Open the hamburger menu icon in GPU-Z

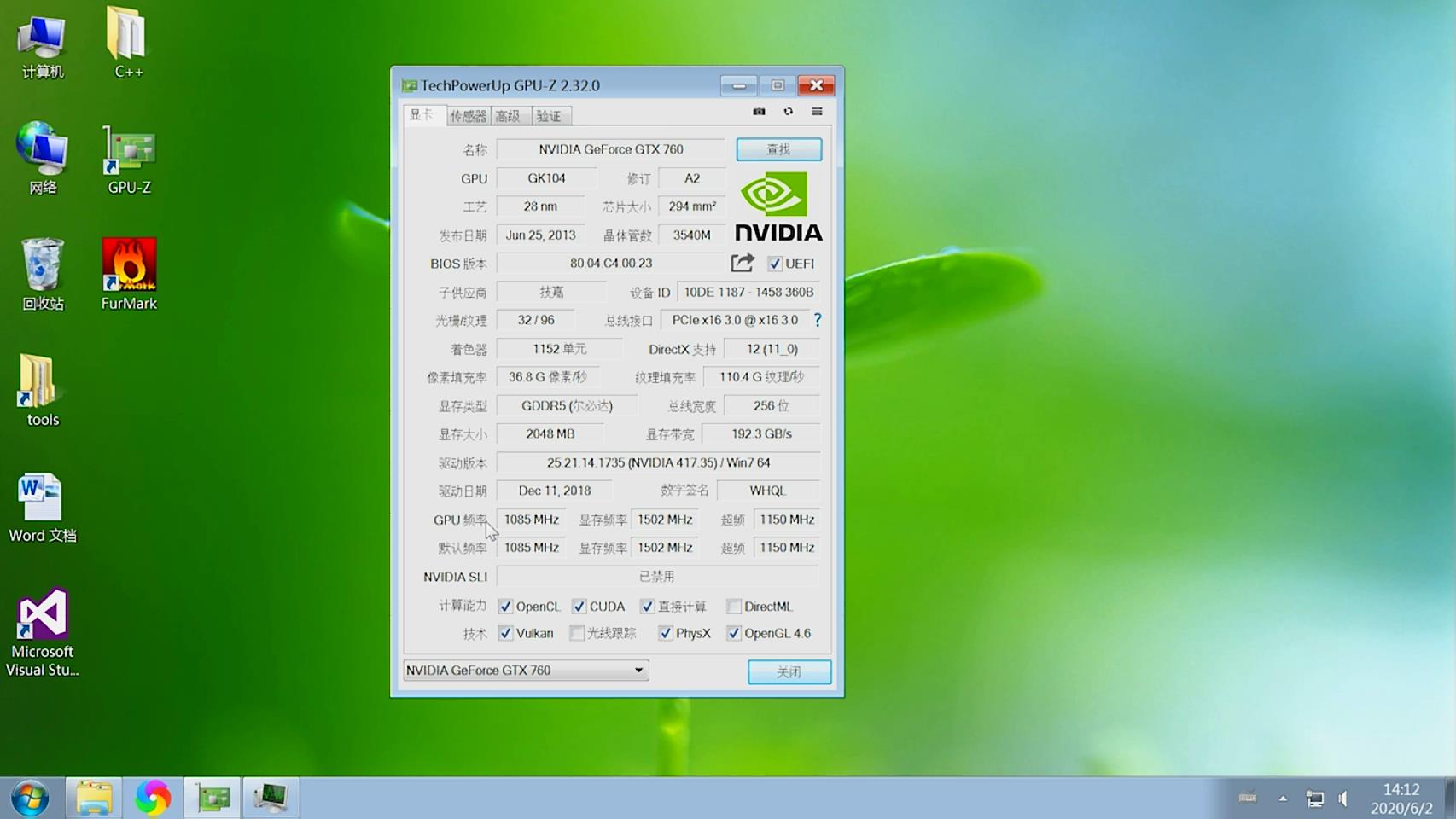click(817, 111)
